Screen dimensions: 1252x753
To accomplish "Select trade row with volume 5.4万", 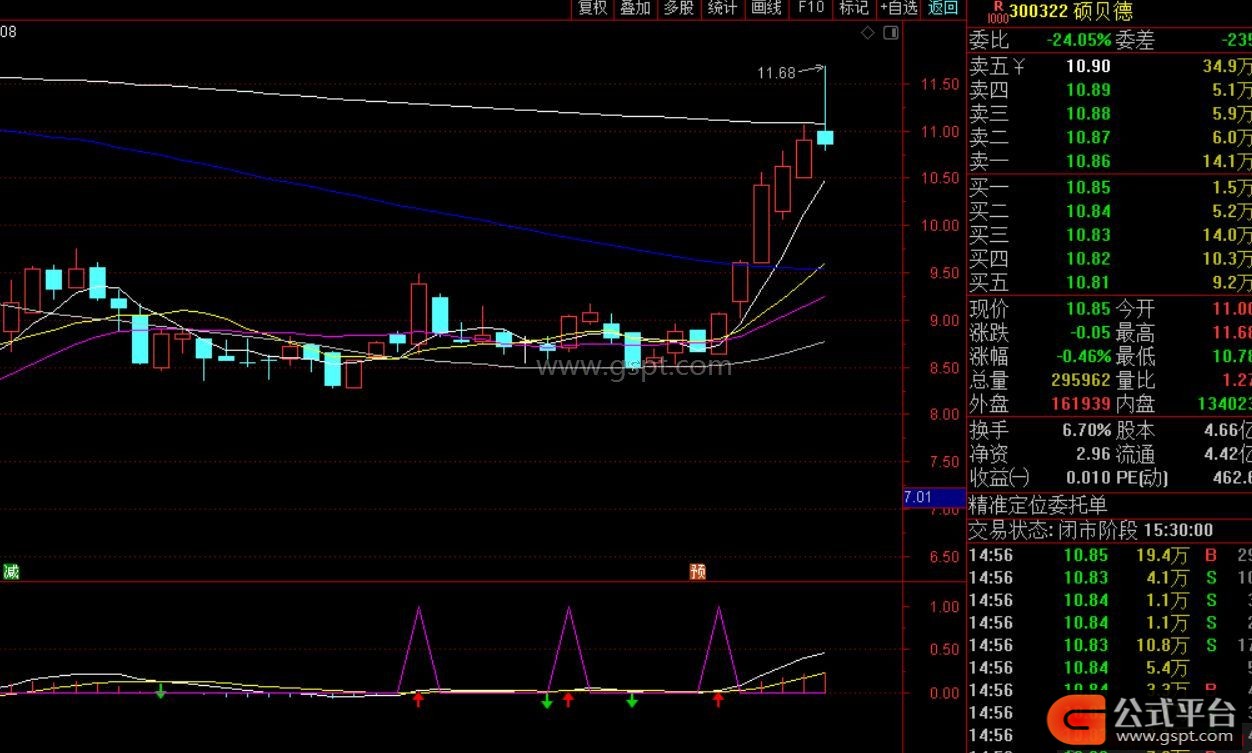I will (1109, 667).
